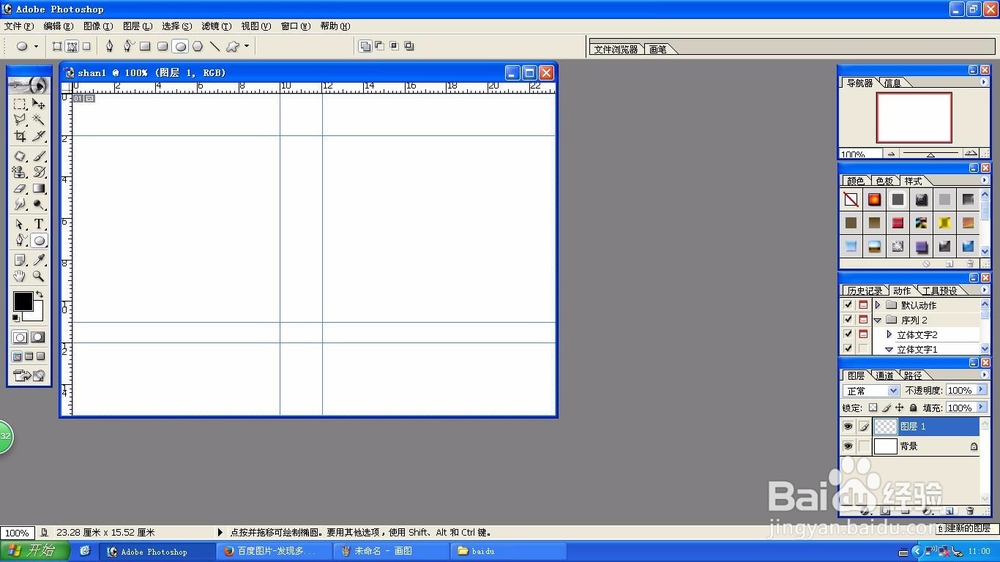
Task: Switch to 未命名 - 画图 taskbar button
Action: coord(392,551)
